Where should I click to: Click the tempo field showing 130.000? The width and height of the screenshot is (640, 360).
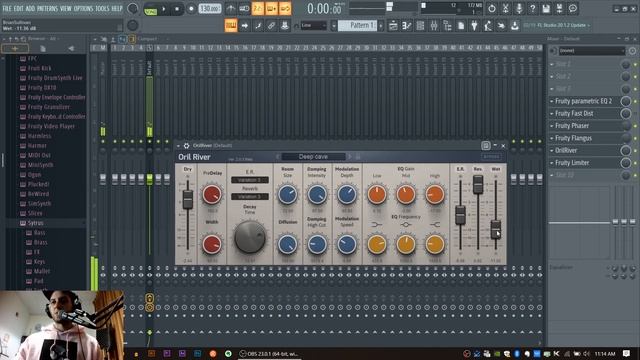(210, 9)
